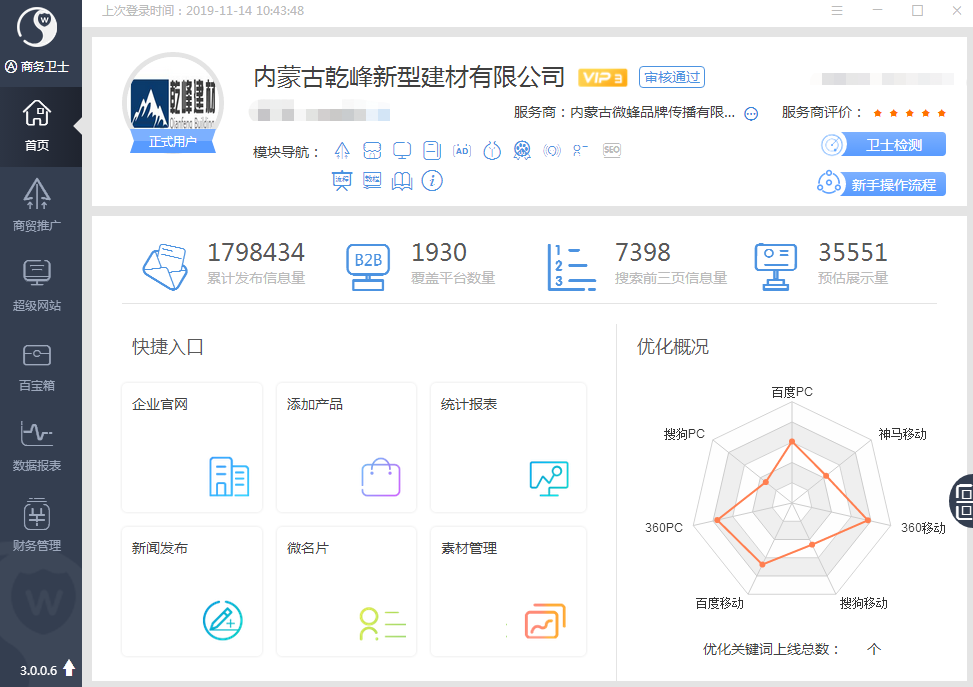Click the 35551 预估展示量 statistic
973x687 pixels.
click(x=853, y=263)
